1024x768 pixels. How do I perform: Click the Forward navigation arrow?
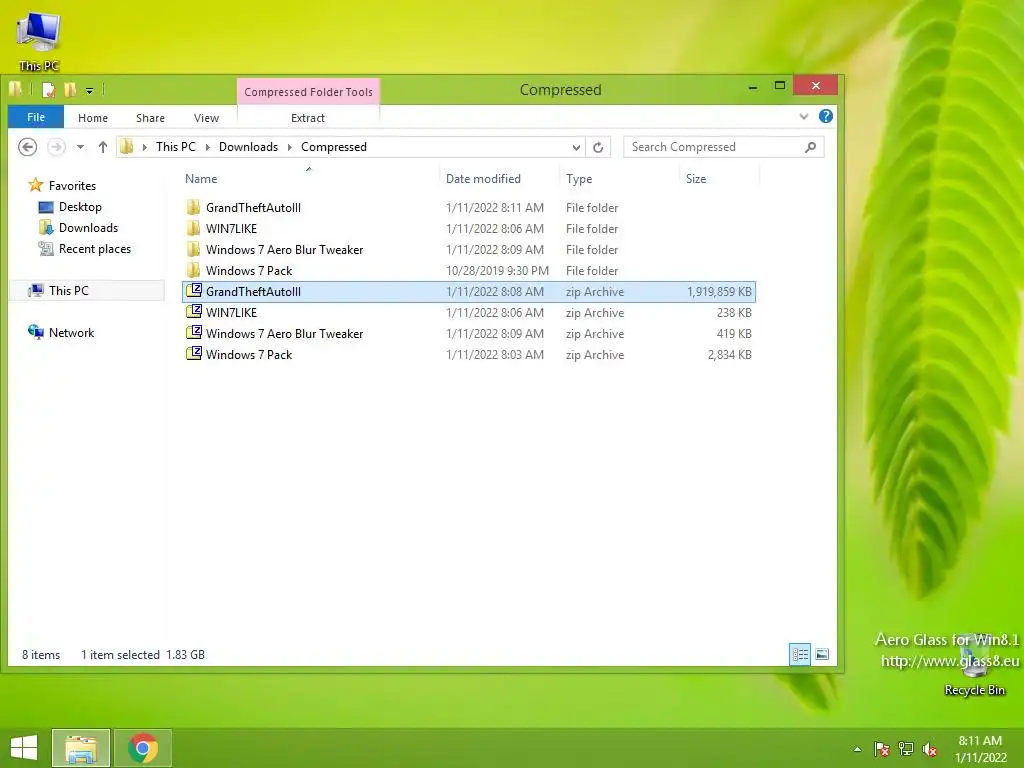point(57,147)
